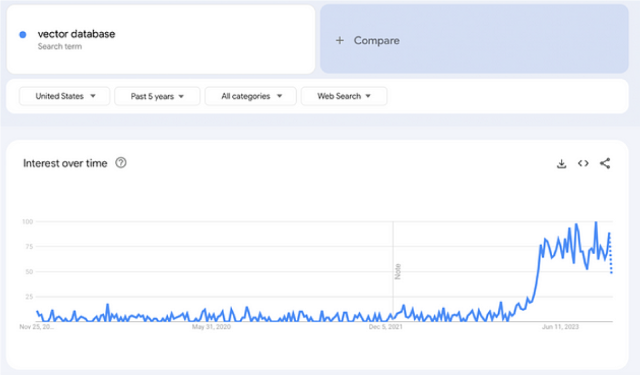Screen dimensions: 640x375
Task: Share the Interest over time chart
Action: [x=605, y=163]
